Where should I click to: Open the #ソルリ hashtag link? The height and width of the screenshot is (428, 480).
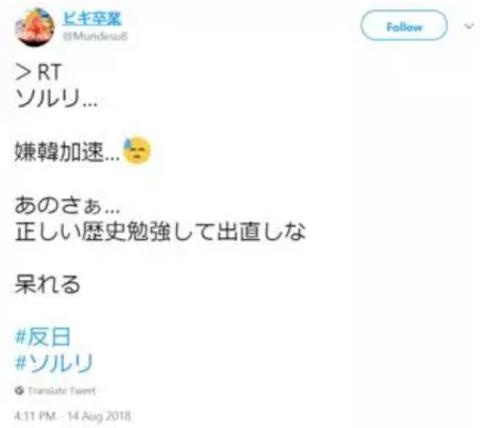click(54, 363)
